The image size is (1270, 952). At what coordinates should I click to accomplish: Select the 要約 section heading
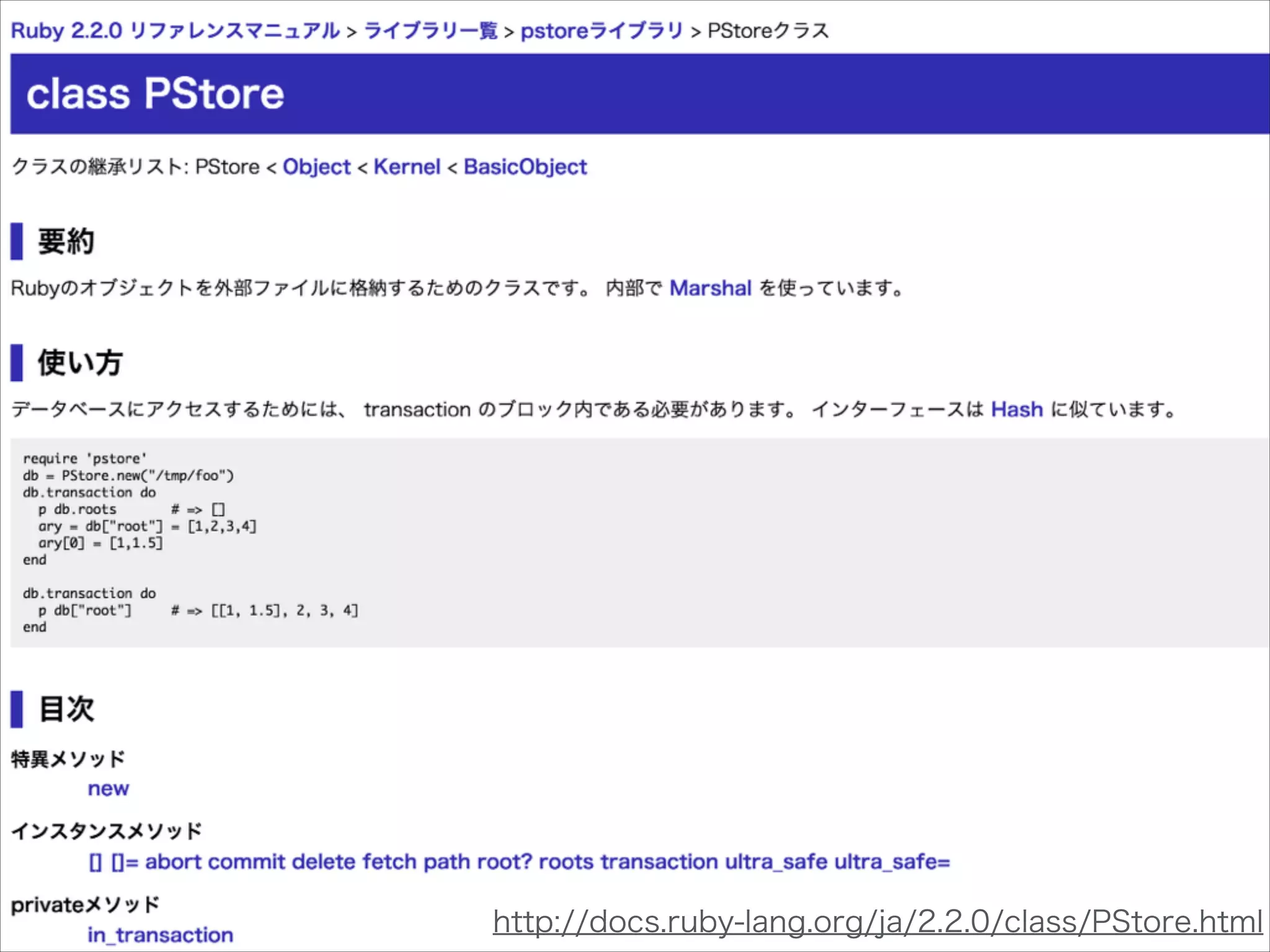coord(66,241)
